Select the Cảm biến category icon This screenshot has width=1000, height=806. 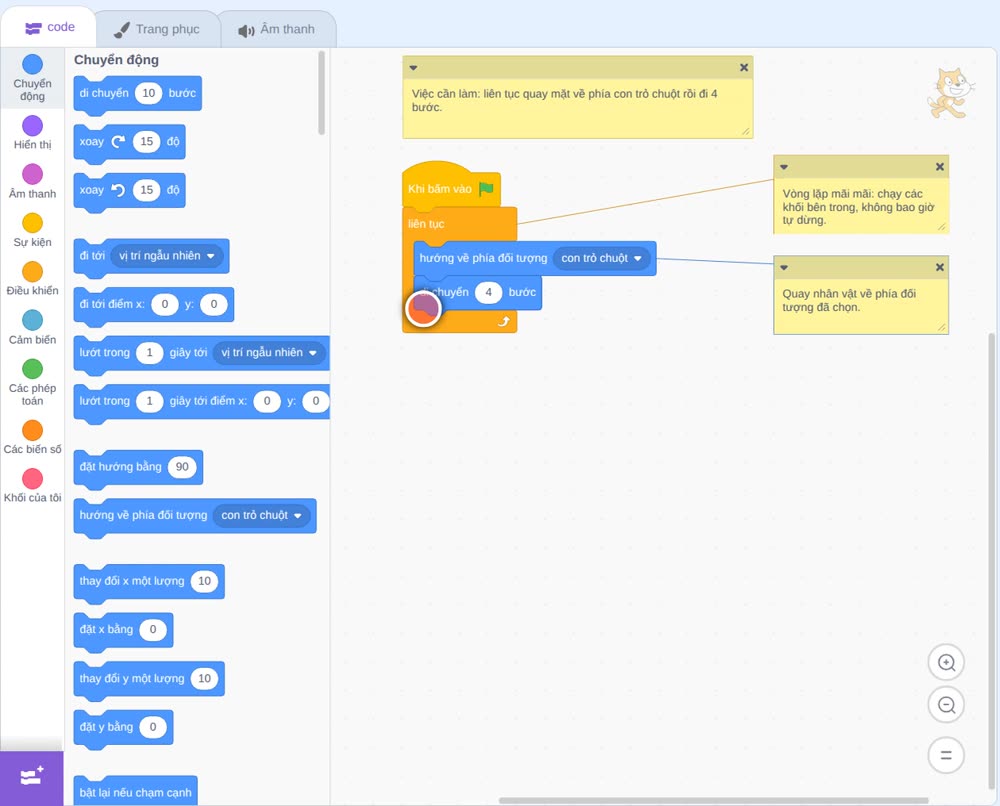pyautogui.click(x=33, y=320)
